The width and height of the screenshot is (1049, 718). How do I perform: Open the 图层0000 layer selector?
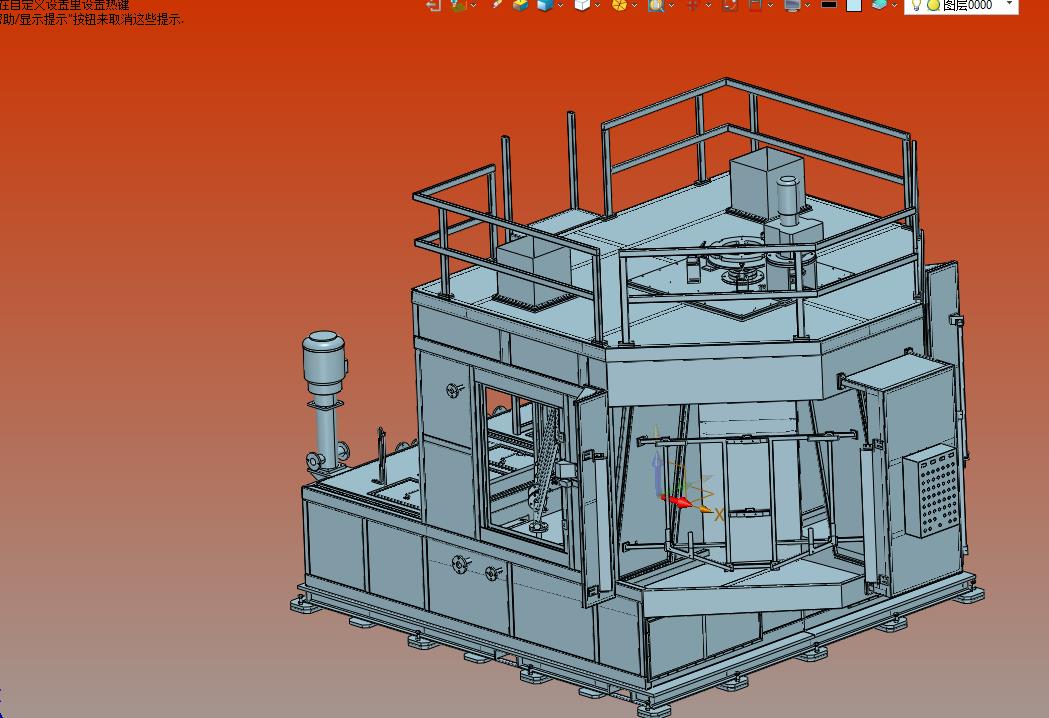pyautogui.click(x=961, y=5)
